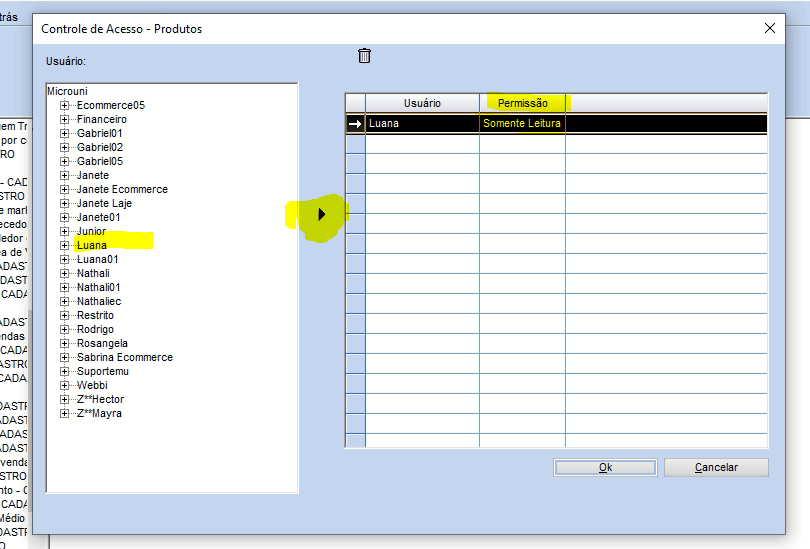
Task: Open the Somente Leitura permission cell
Action: pos(522,123)
